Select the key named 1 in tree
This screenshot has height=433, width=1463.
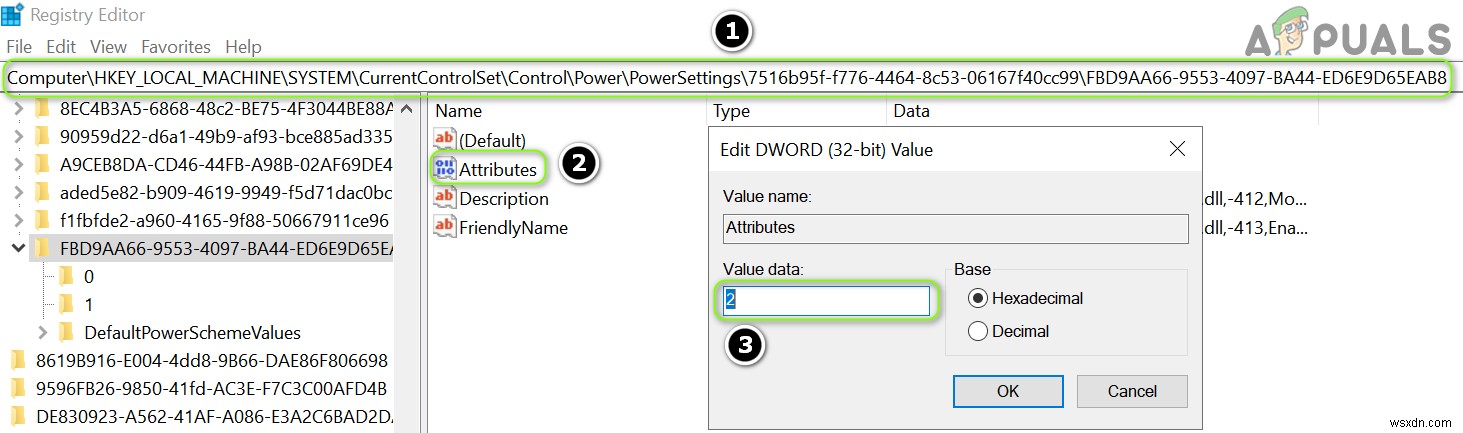(89, 304)
